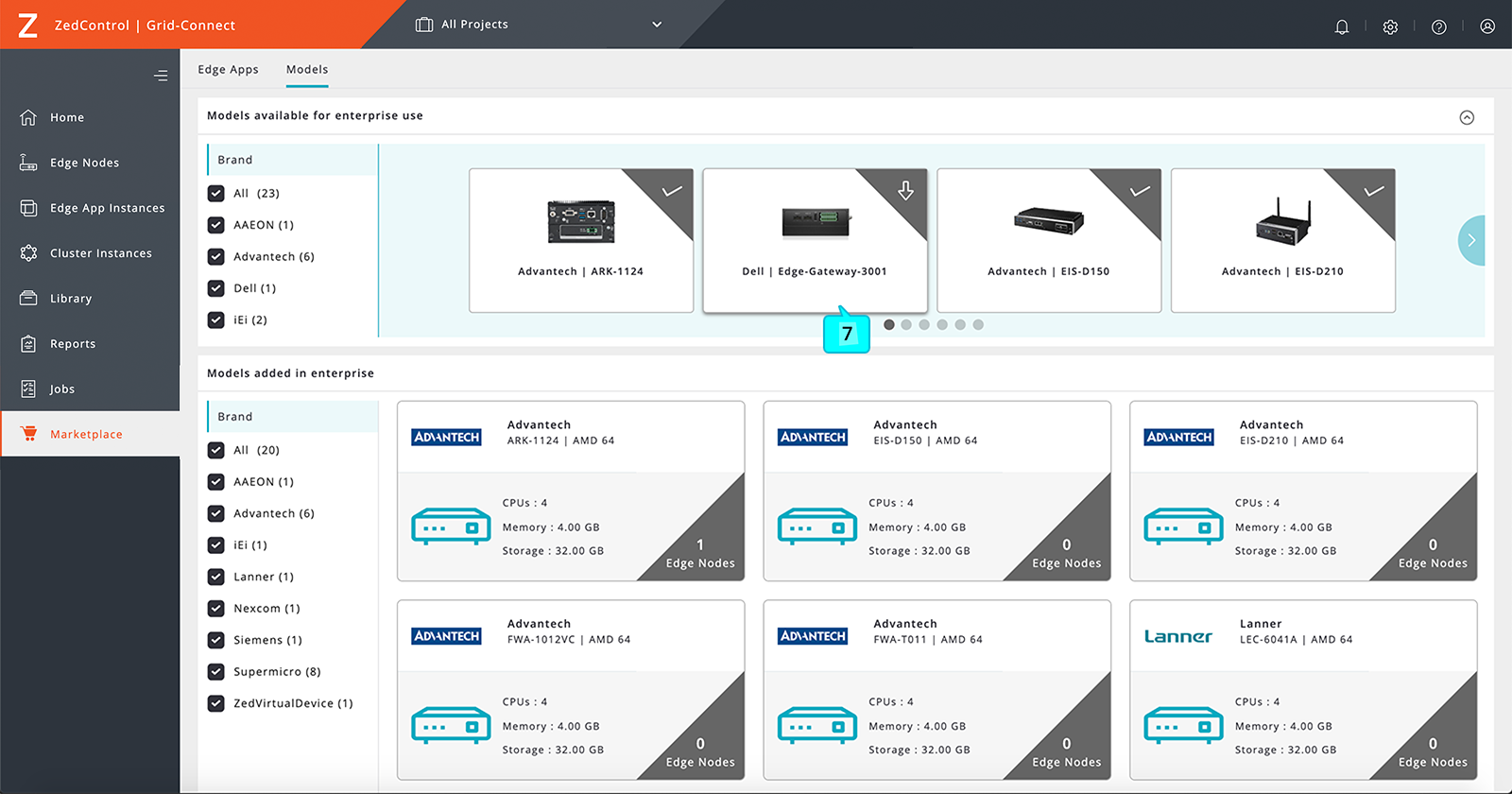The width and height of the screenshot is (1512, 794).
Task: Select the Models tab
Action: coord(307,70)
